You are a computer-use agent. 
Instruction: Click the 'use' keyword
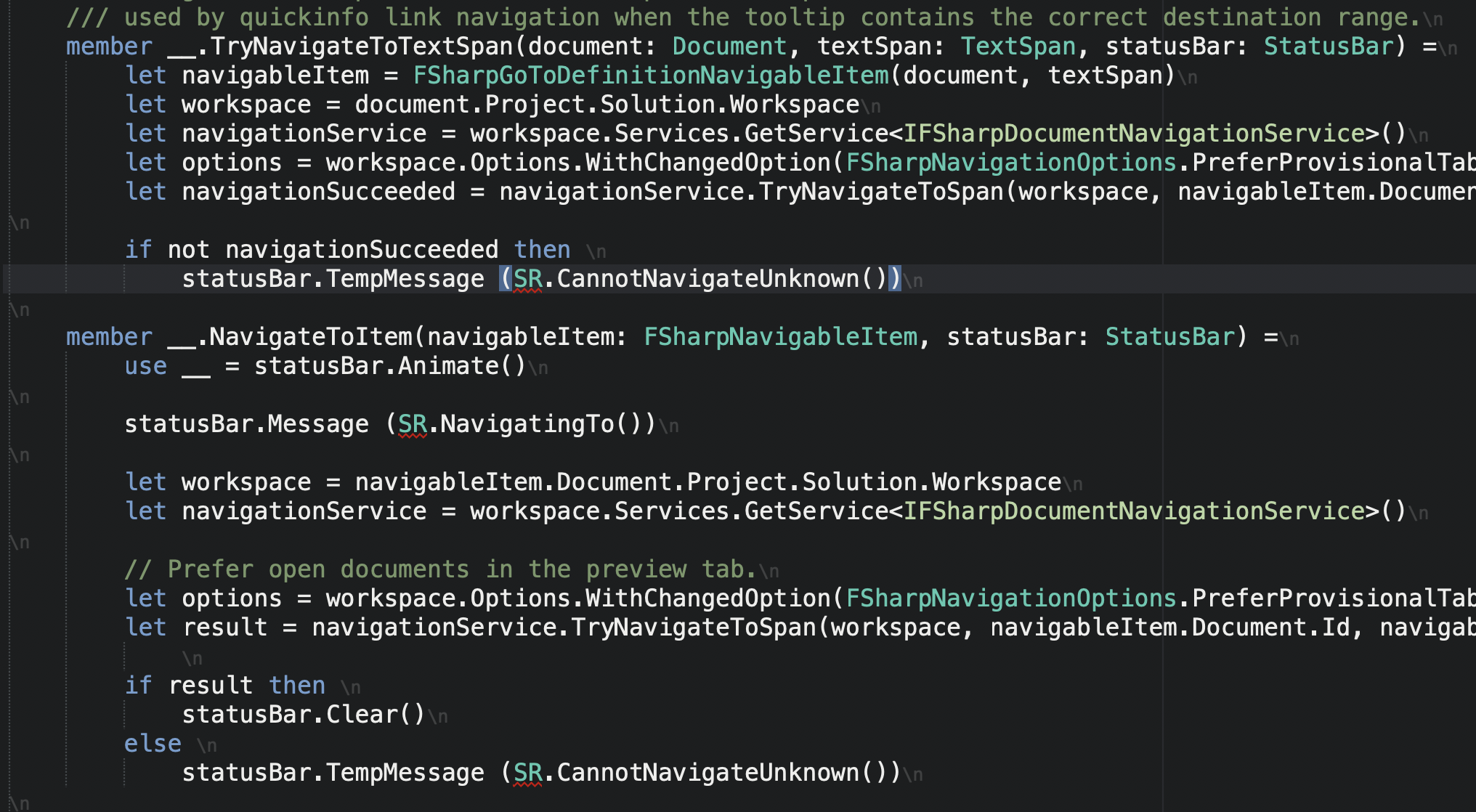click(145, 366)
